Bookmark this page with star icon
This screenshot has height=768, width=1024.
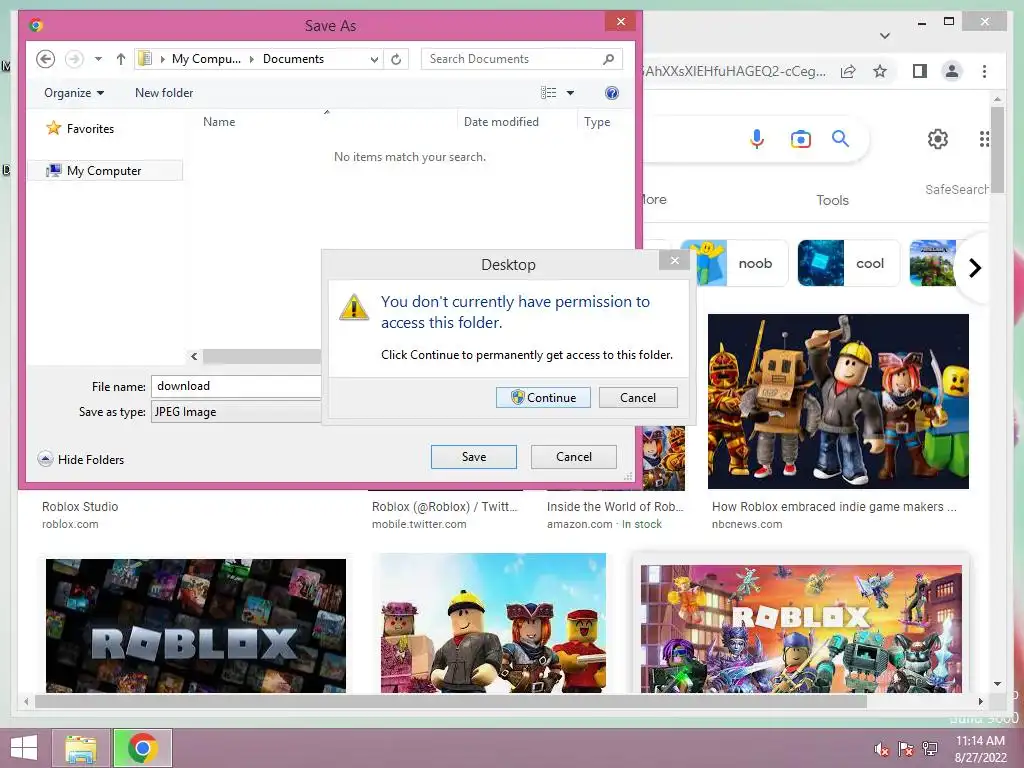coord(880,71)
